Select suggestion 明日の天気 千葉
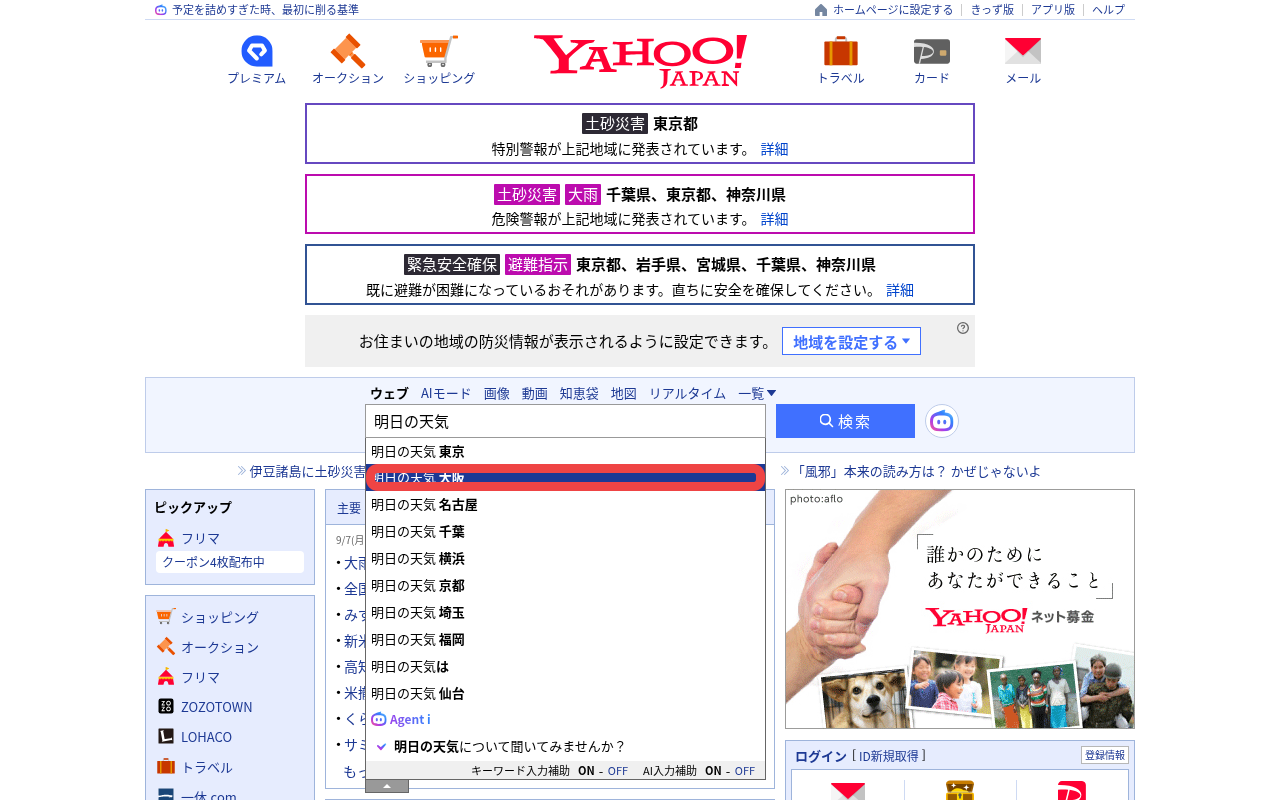 (x=565, y=532)
